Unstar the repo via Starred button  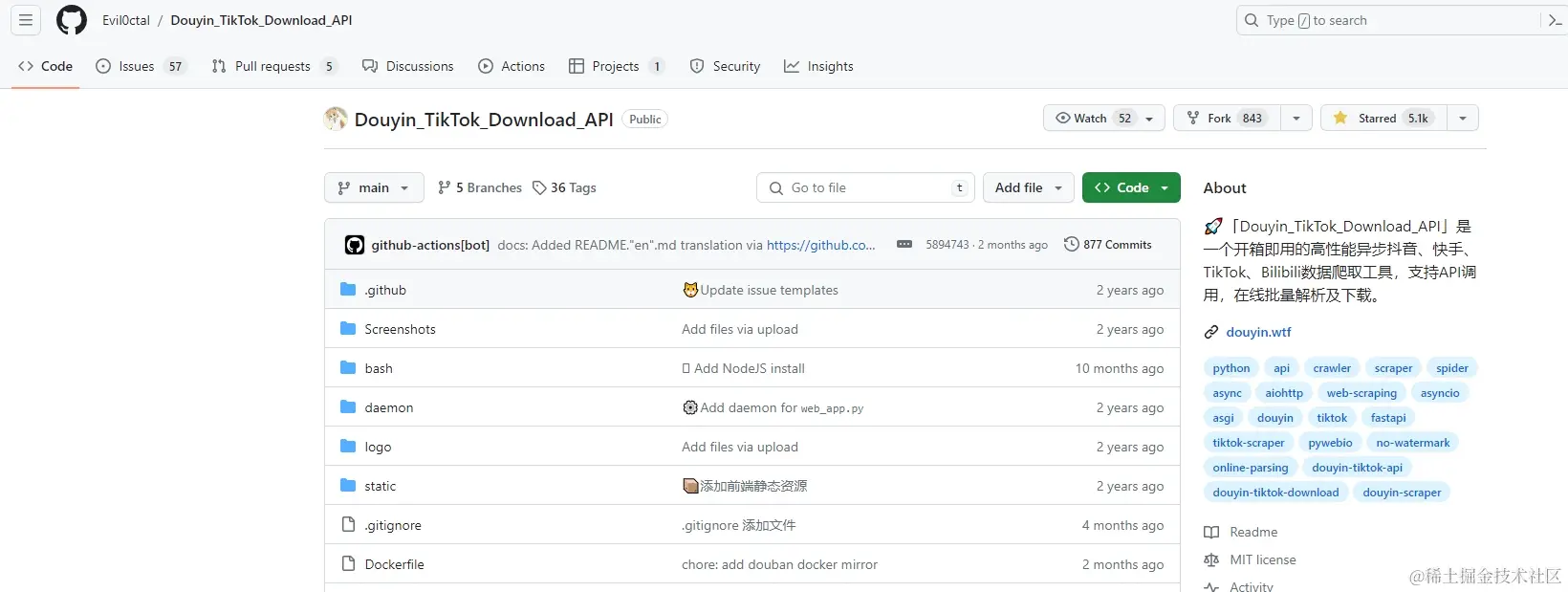point(1383,118)
